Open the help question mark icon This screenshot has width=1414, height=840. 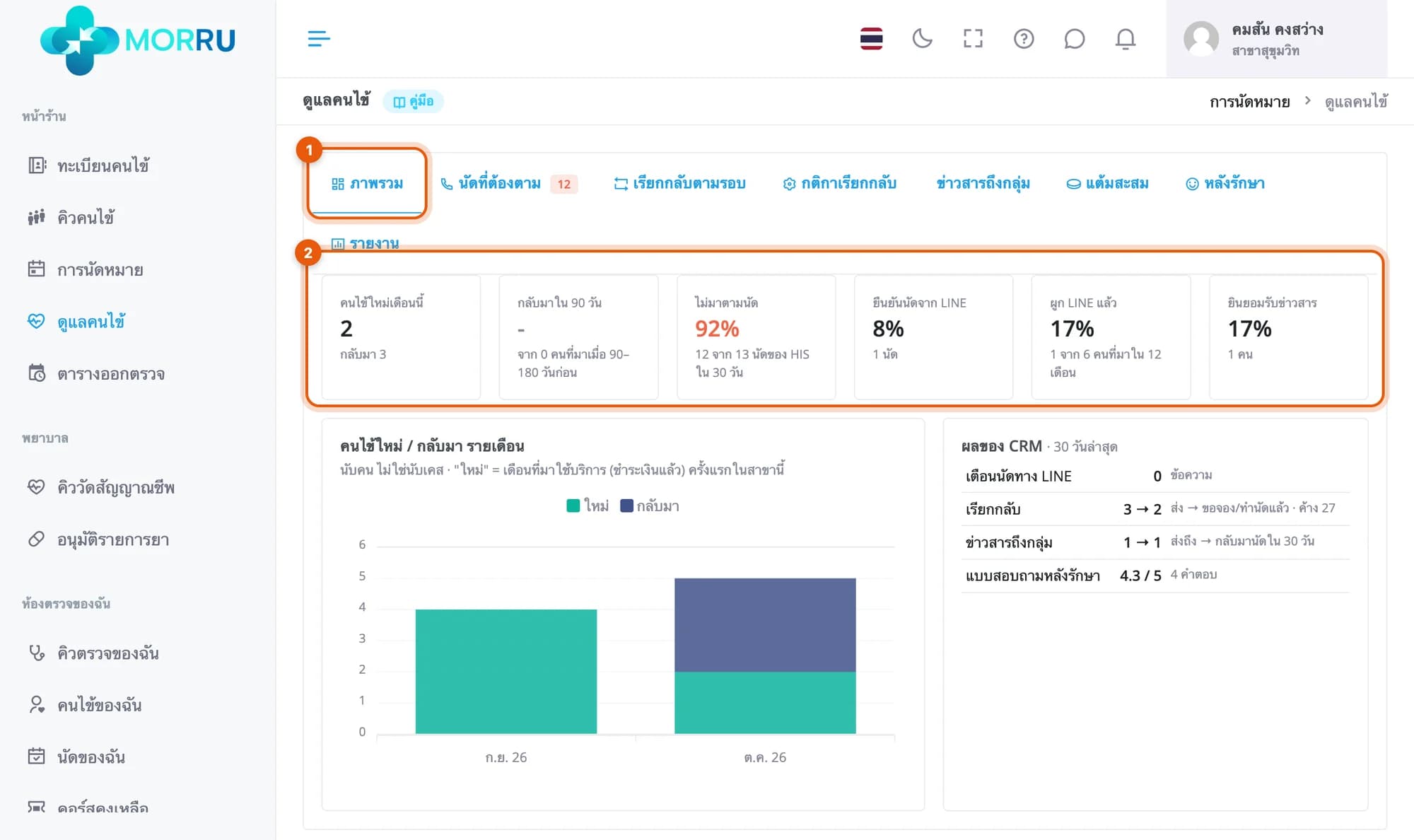[1024, 38]
